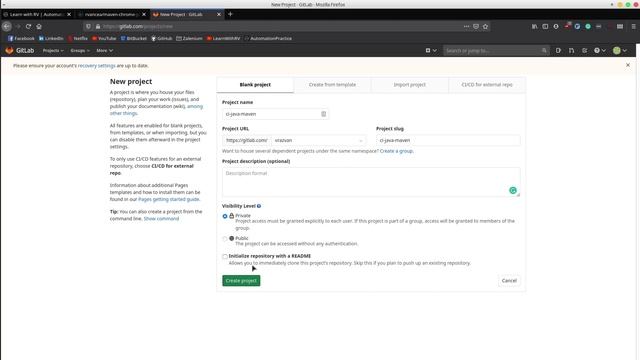Image resolution: width=640 pixels, height=360 pixels.
Task: Expand the More dropdown in the GitLab navbar
Action: (x=104, y=51)
